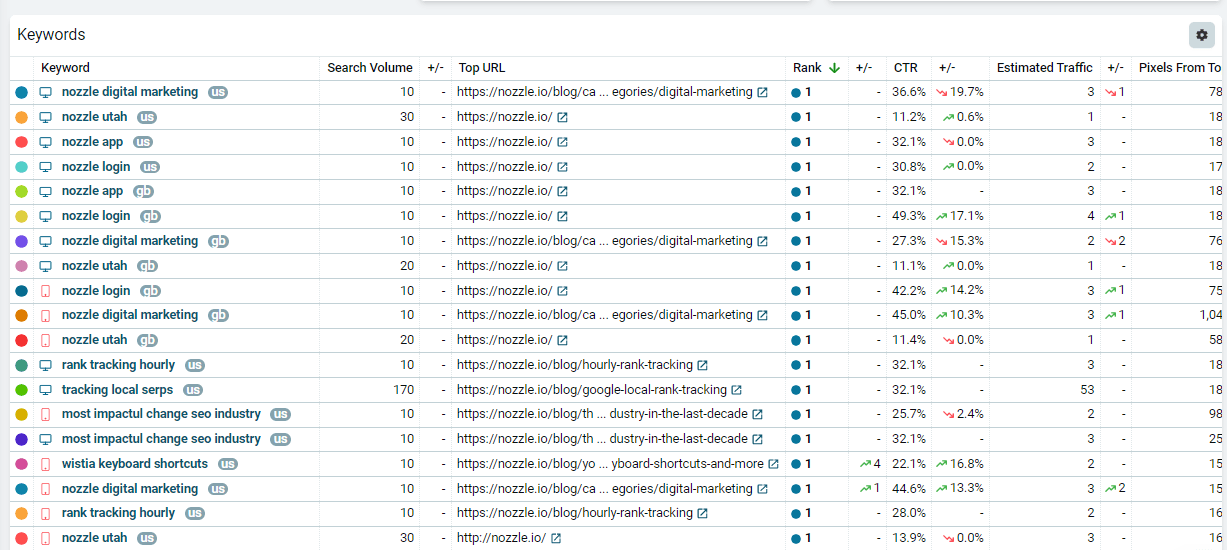
Task: Click purple color dot for desktop nozzle digital marketing gb
Action: tap(22, 241)
